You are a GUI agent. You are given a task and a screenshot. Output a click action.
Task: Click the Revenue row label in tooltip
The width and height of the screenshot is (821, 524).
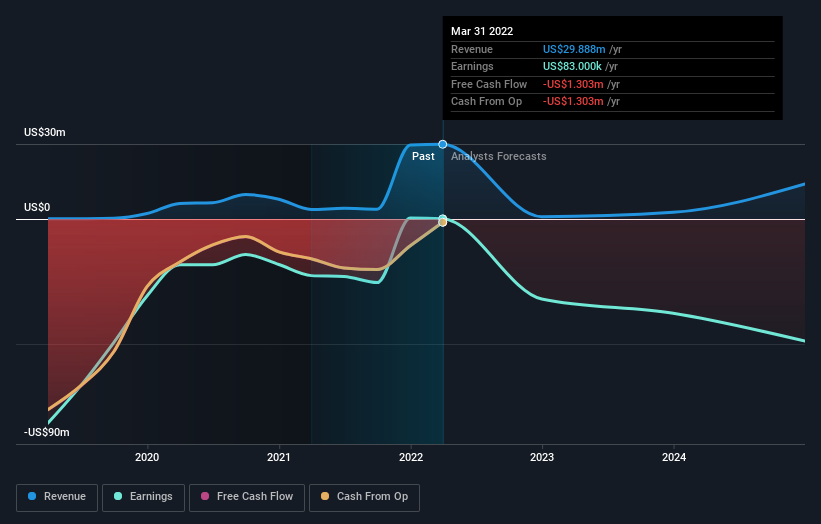pos(472,49)
